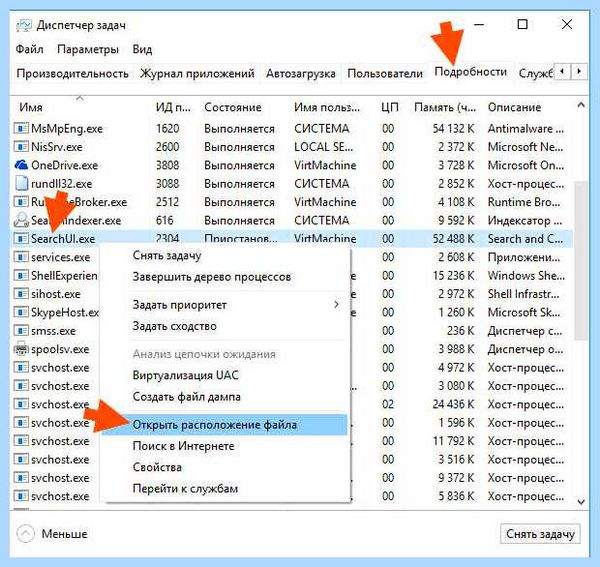Select the MsMpEng.exe row name
This screenshot has width=600, height=567.
point(67,129)
